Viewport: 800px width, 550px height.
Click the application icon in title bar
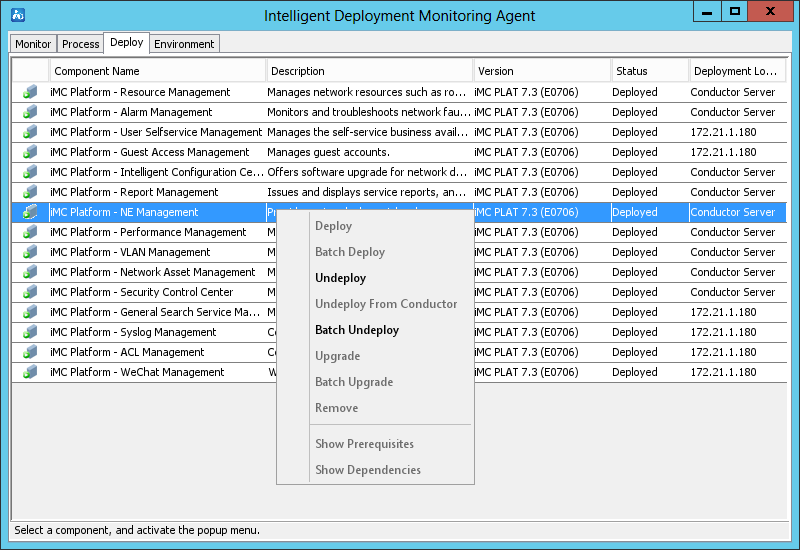click(18, 15)
